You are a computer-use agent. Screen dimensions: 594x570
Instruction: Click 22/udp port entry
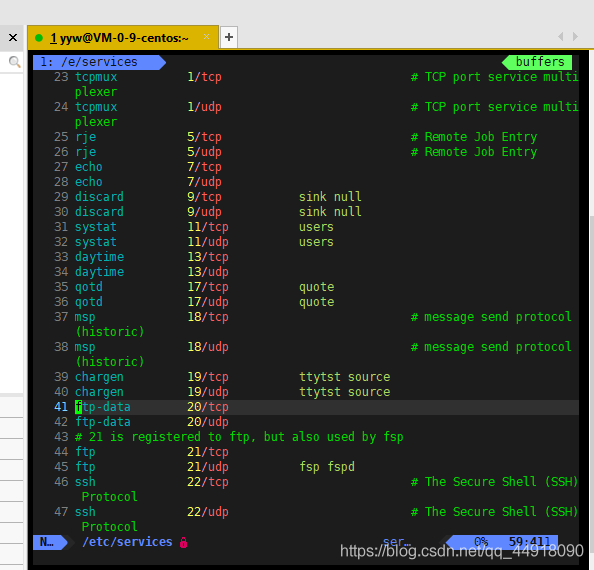click(208, 512)
